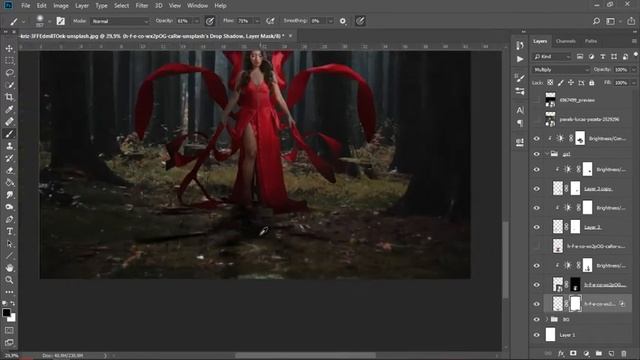640x360 pixels.
Task: Toggle pressure for size button
Action: [360, 21]
